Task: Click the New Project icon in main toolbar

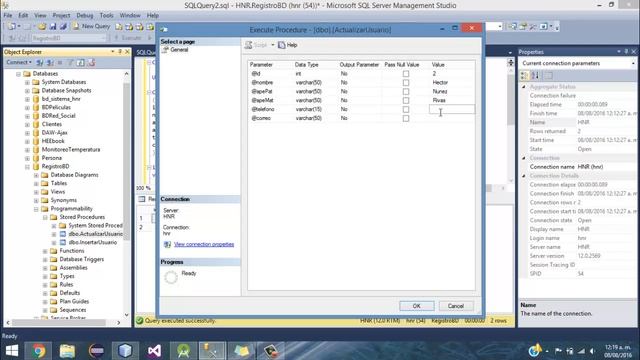Action: pyautogui.click(x=11, y=26)
